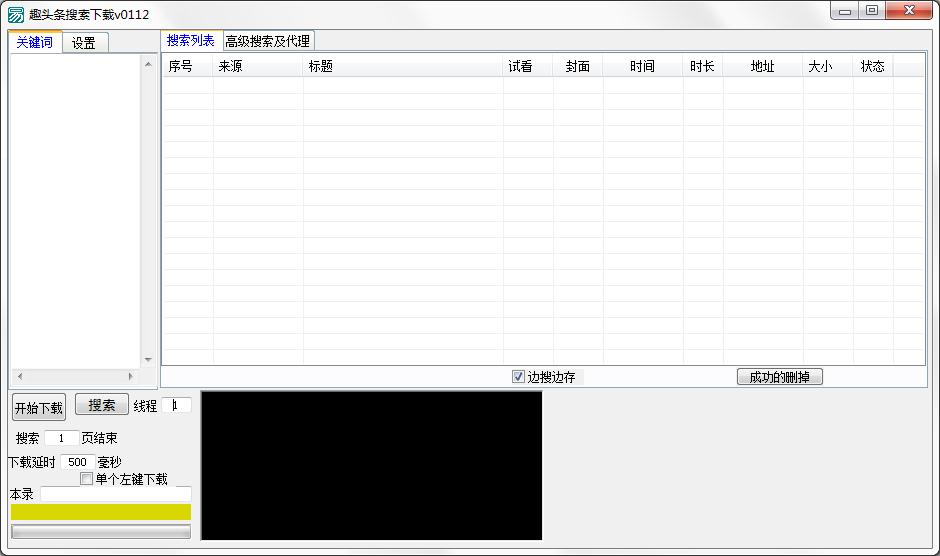
Task: Click the 时长 column header
Action: 703,66
